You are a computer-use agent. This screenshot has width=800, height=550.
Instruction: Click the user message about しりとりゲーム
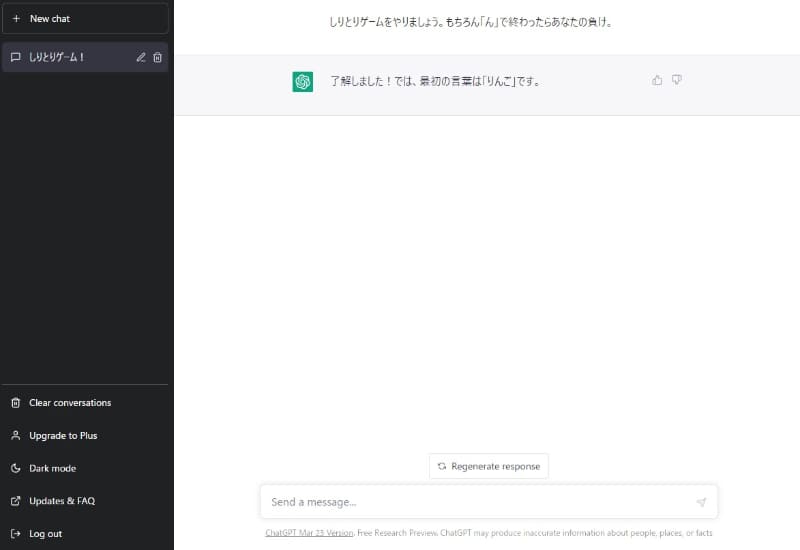(x=470, y=22)
